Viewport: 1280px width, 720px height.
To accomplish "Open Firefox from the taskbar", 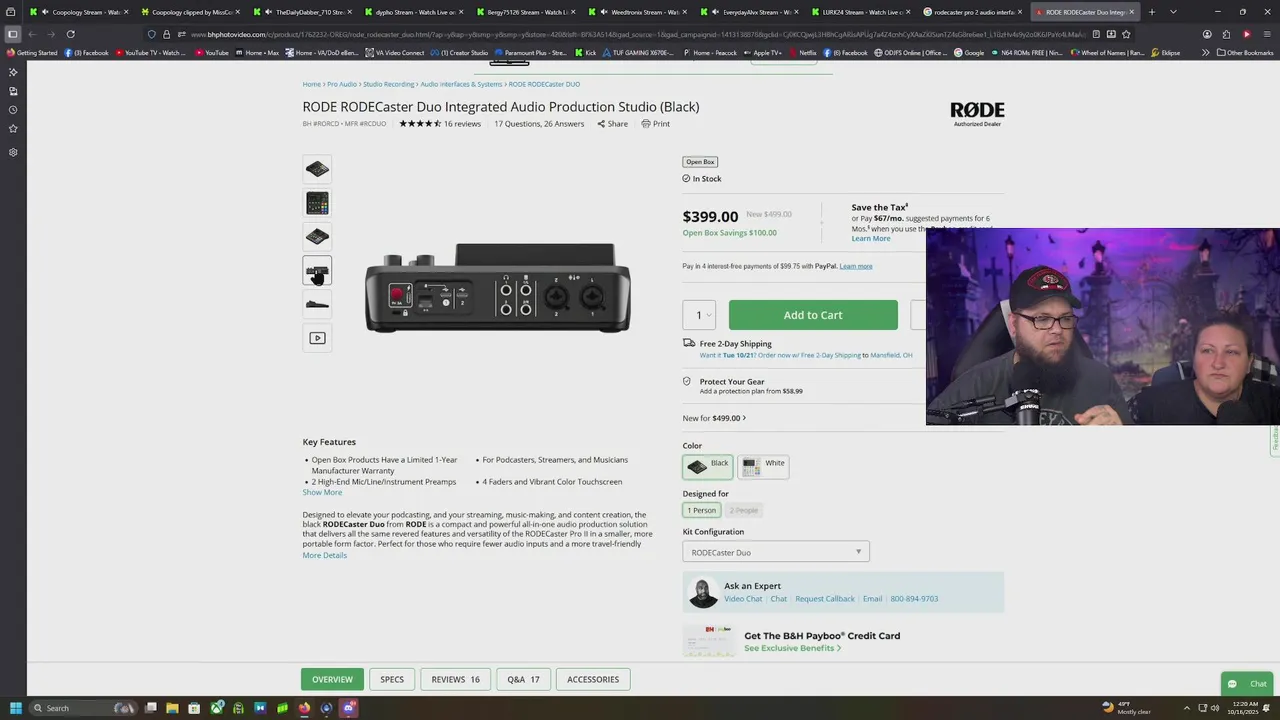I will pos(304,708).
